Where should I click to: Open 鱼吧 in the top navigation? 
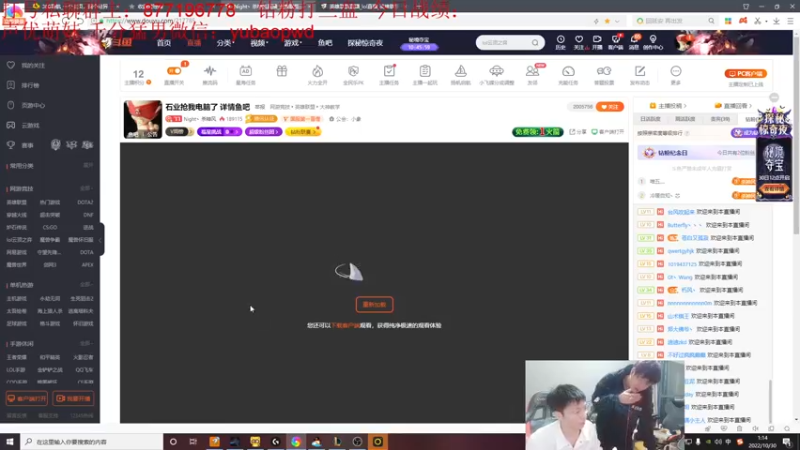point(325,43)
